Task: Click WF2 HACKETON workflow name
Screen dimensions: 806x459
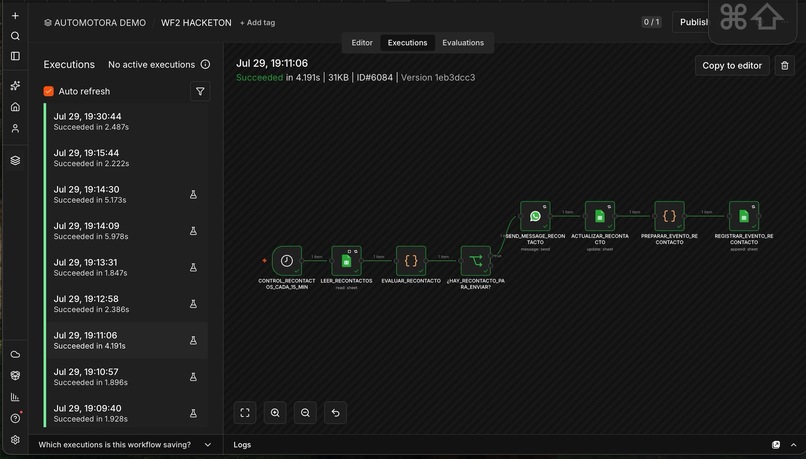Action: pos(196,23)
